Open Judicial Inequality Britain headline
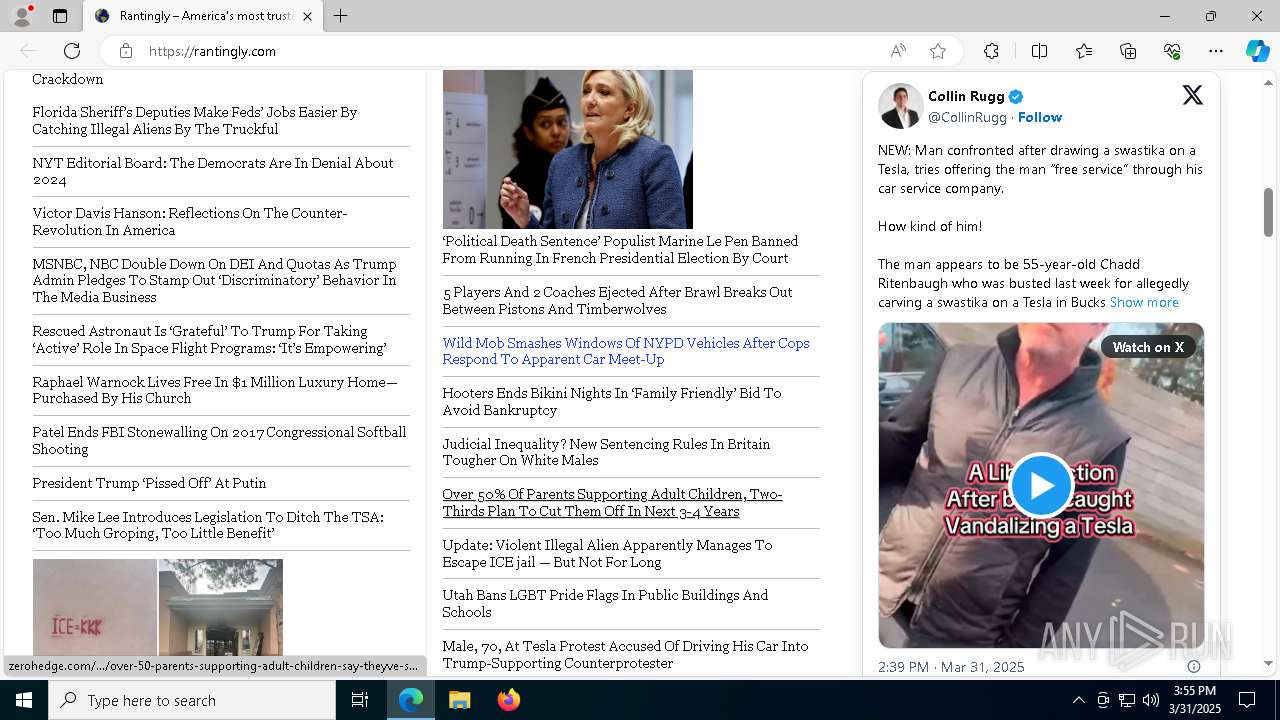The width and height of the screenshot is (1280, 720). click(606, 452)
